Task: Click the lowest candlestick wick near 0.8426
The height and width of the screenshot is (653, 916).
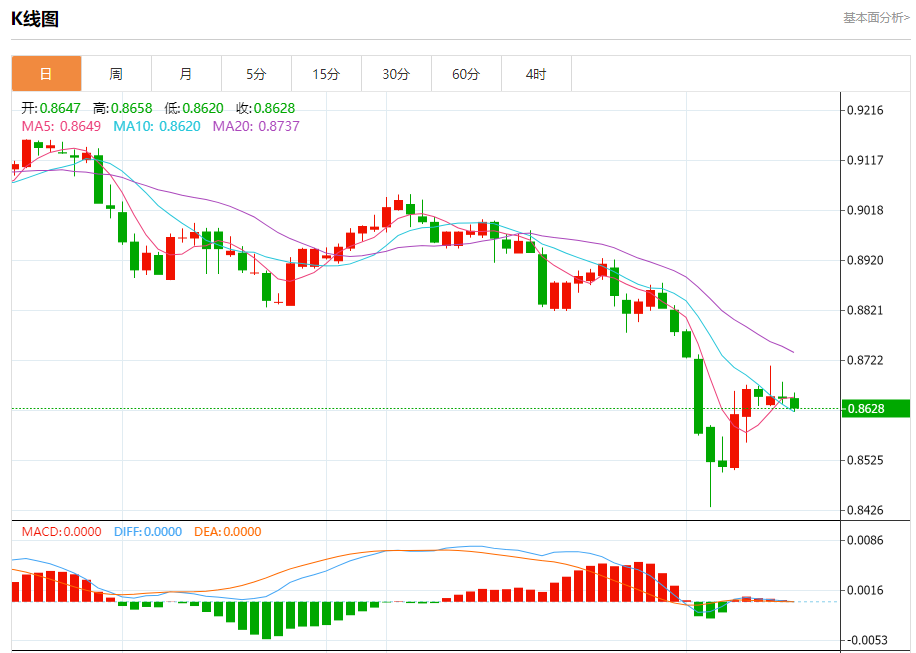Action: 710,485
